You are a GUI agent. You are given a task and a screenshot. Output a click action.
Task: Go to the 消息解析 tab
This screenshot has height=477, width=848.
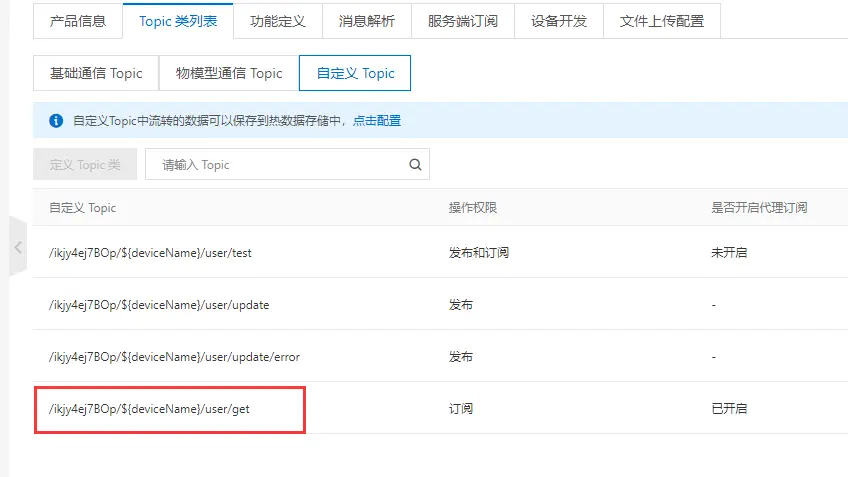[x=366, y=20]
